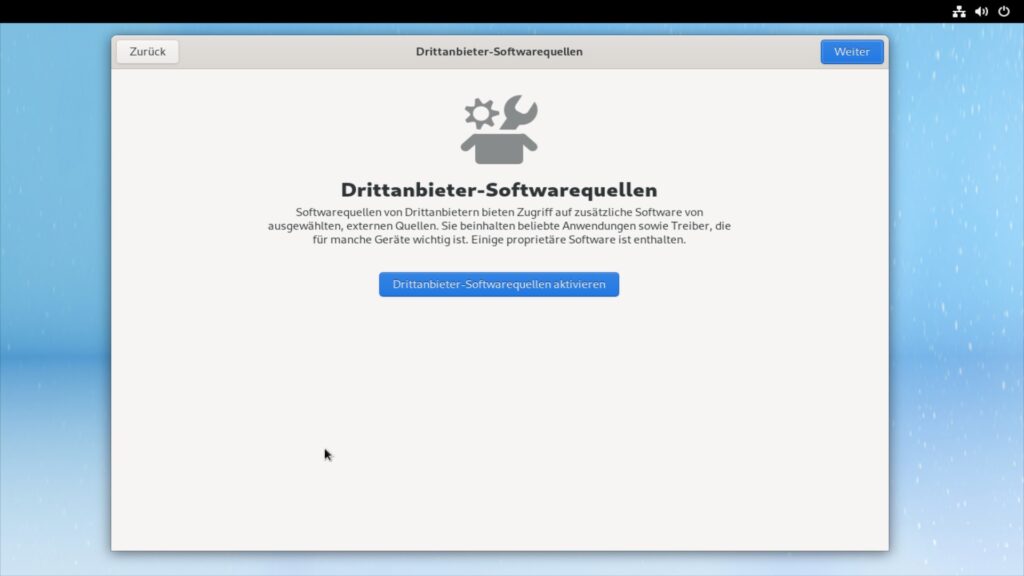
Task: Click the network connection icon in top bar
Action: 959,12
